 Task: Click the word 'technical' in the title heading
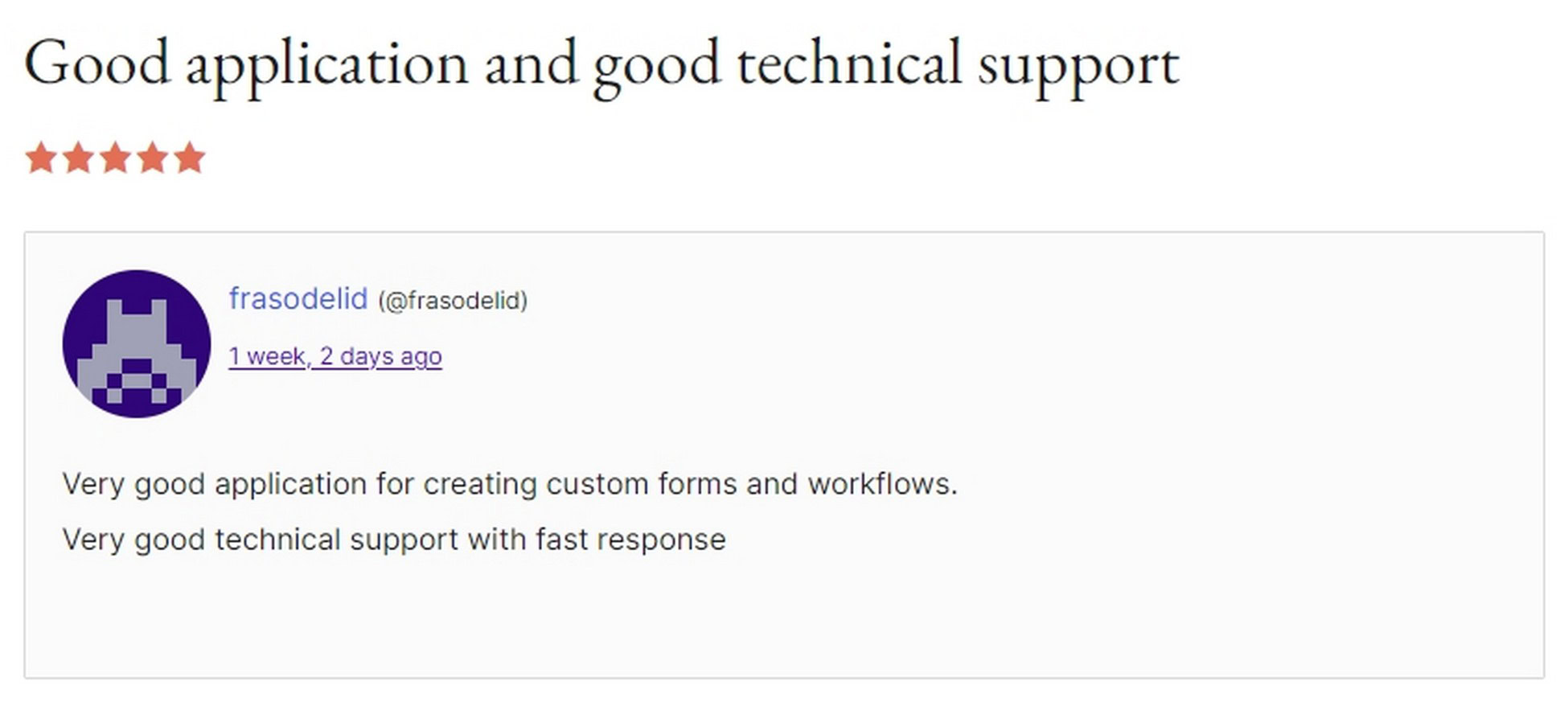(x=850, y=63)
